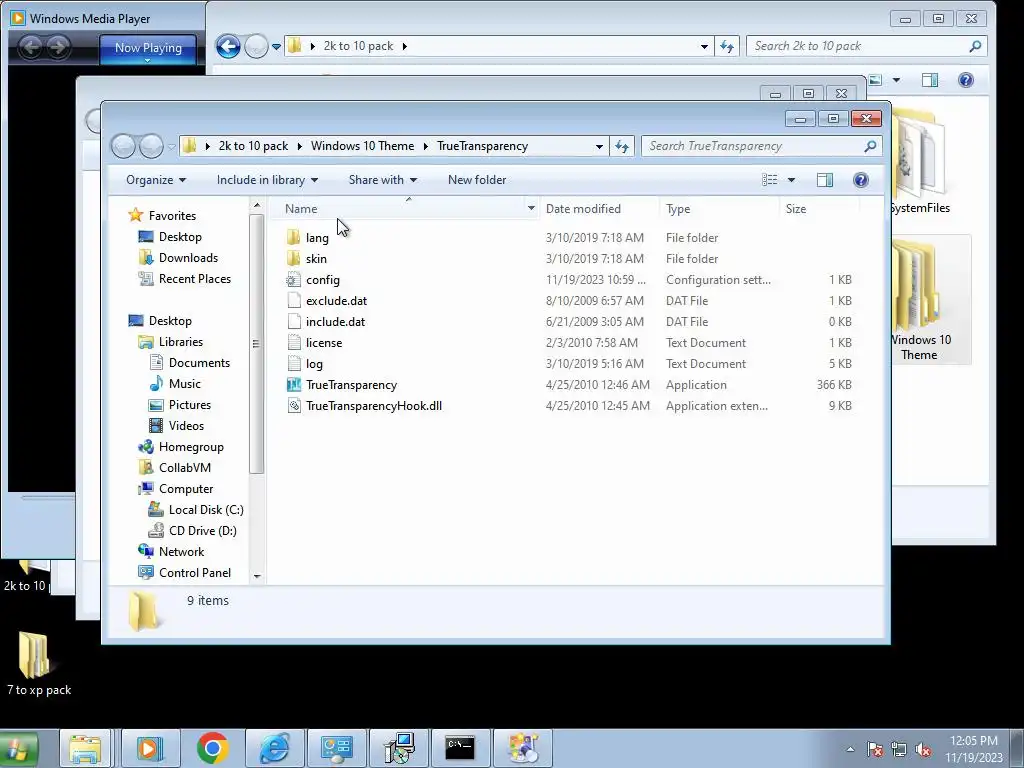Select the exclude.dat file
The width and height of the screenshot is (1024, 768).
[336, 300]
